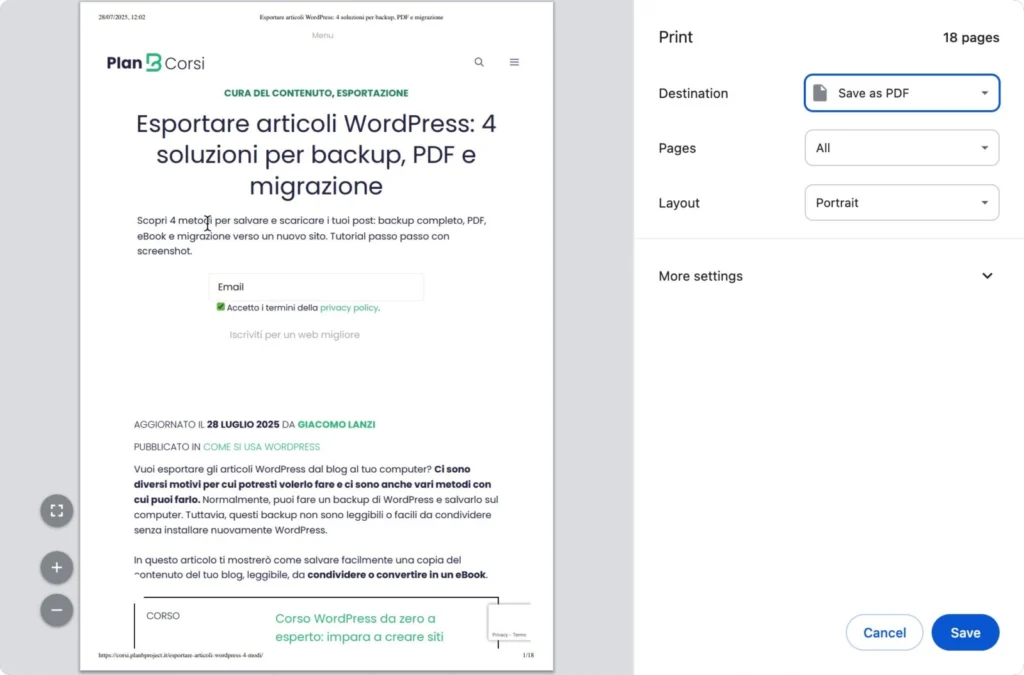The image size is (1024, 675).
Task: Click the 28 LUGLIO 2025 date text
Action: [x=243, y=424]
